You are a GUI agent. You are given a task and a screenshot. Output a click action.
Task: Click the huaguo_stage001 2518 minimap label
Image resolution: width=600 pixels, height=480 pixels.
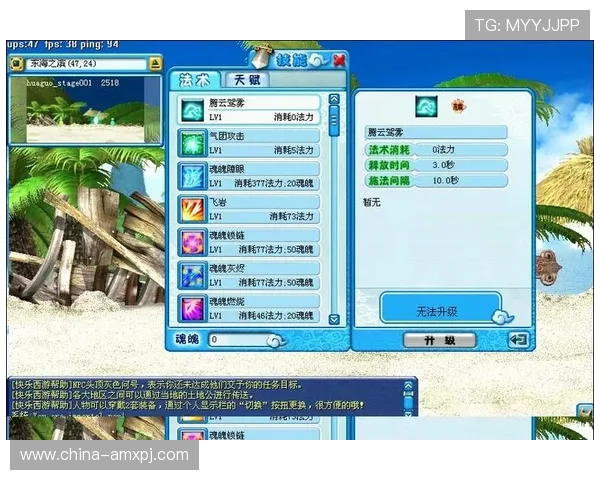pos(73,83)
